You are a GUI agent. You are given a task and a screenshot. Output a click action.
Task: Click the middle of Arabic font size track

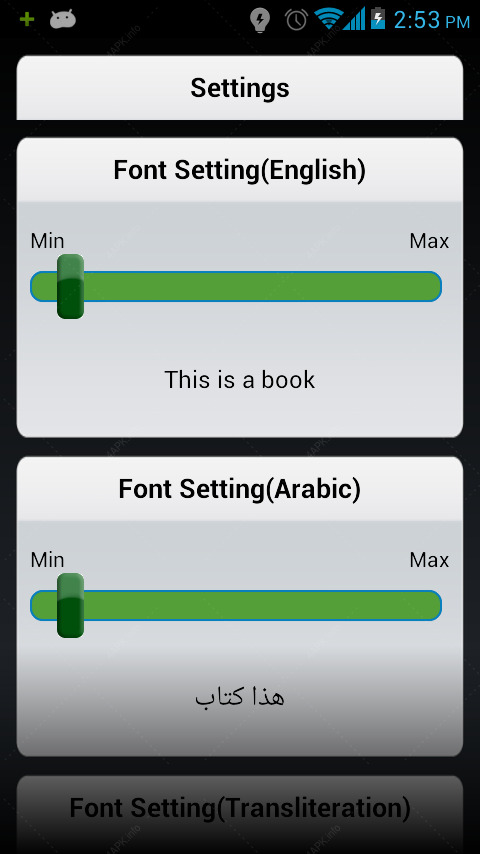click(236, 605)
